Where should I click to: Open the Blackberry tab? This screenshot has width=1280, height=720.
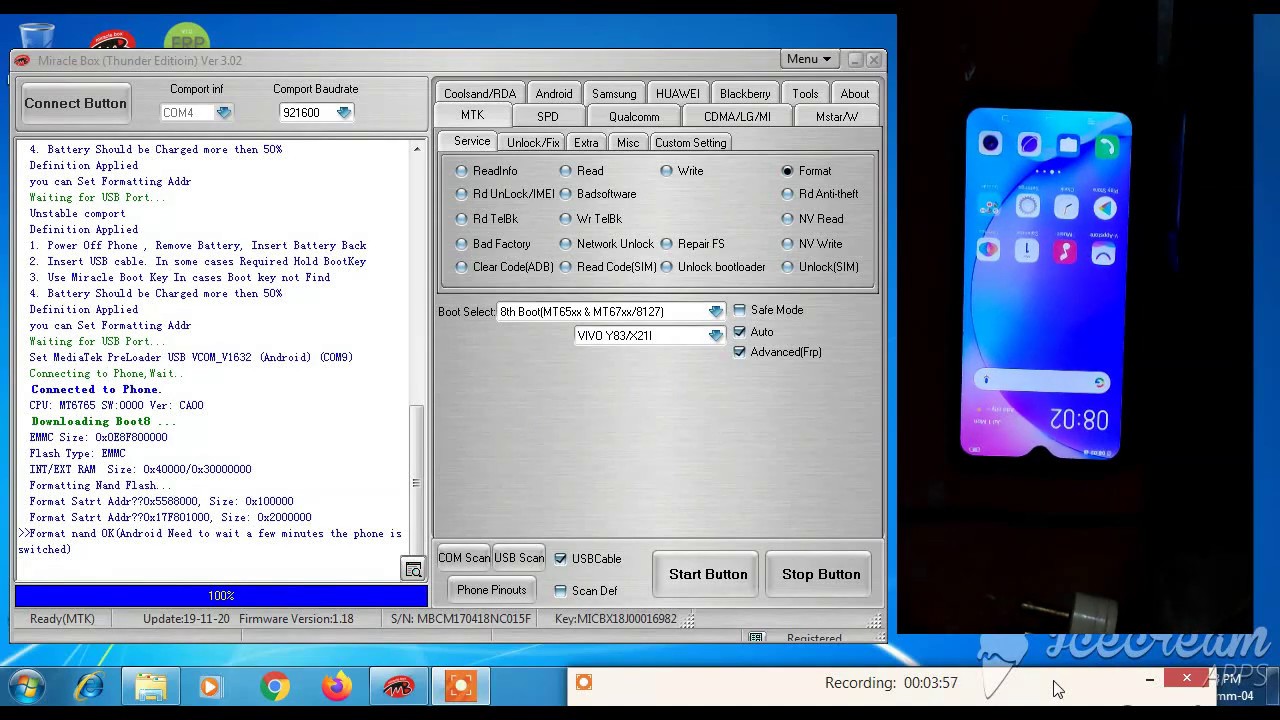(x=745, y=94)
